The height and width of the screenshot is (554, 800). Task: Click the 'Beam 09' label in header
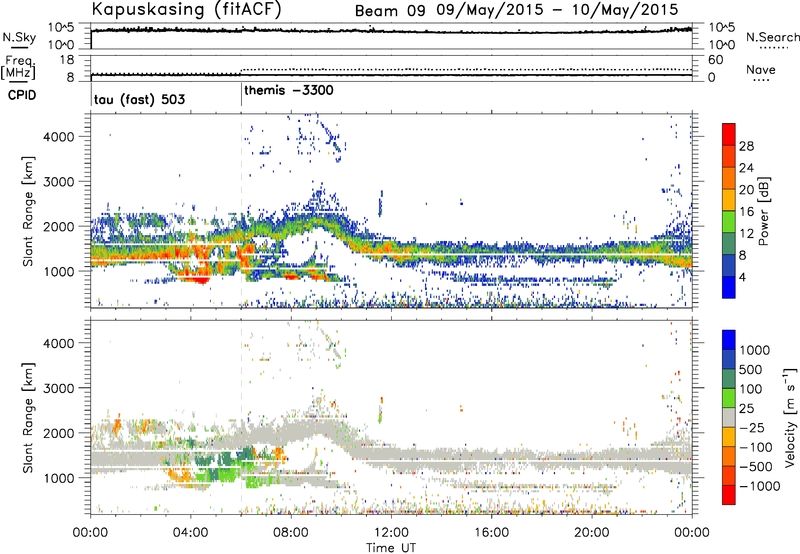pyautogui.click(x=390, y=11)
